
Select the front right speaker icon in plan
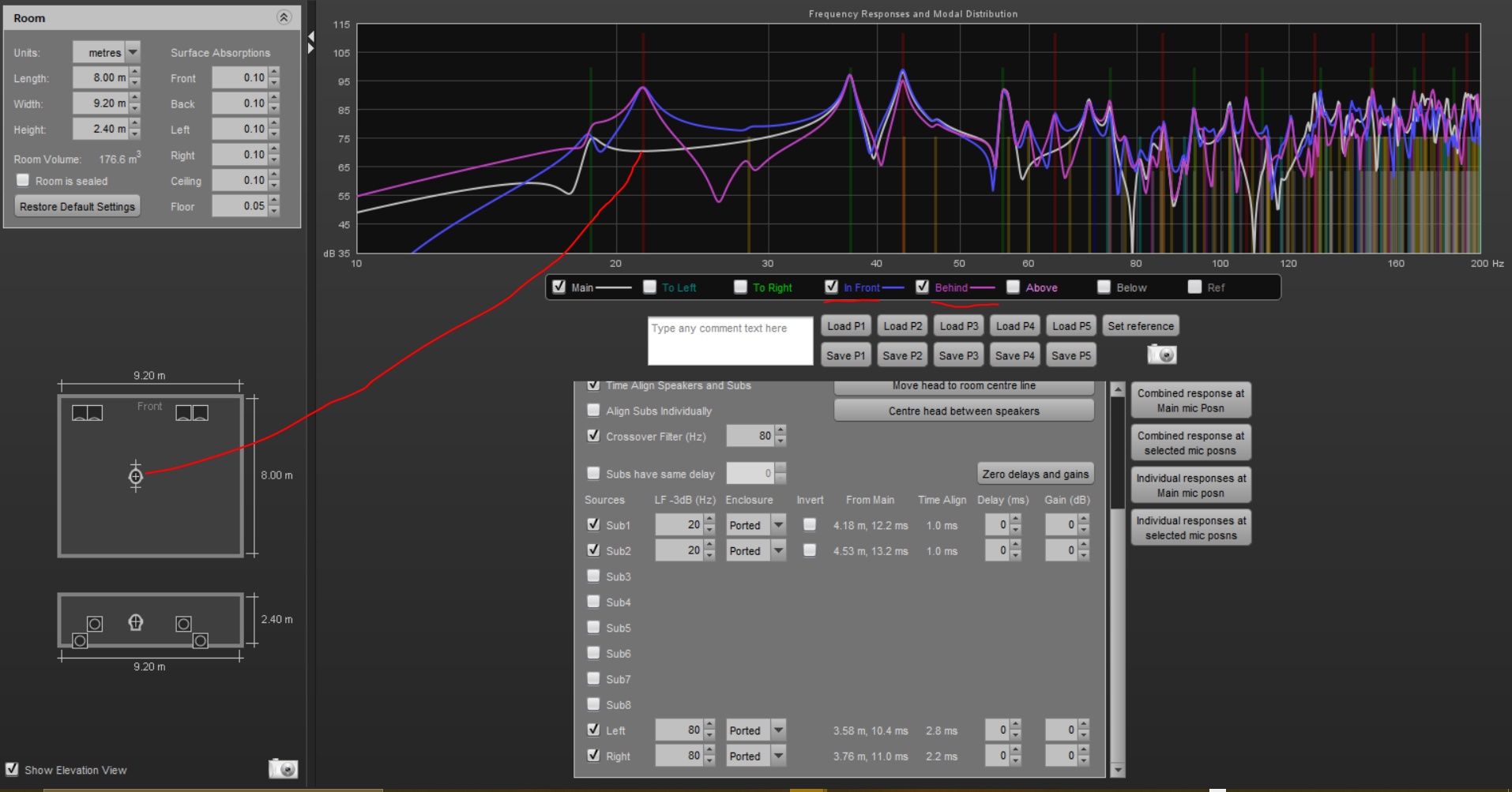(x=192, y=413)
